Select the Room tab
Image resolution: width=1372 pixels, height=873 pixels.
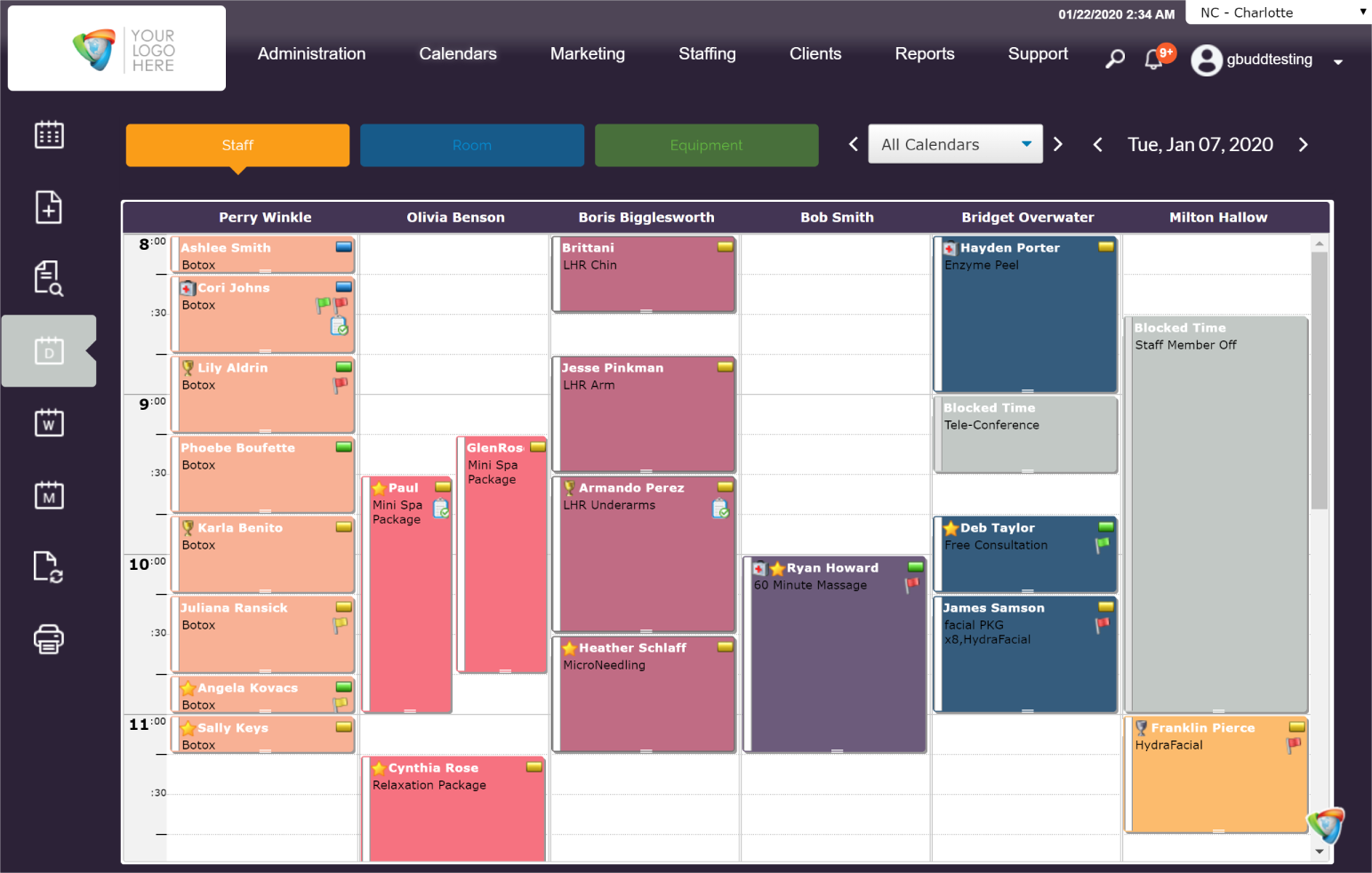(472, 145)
